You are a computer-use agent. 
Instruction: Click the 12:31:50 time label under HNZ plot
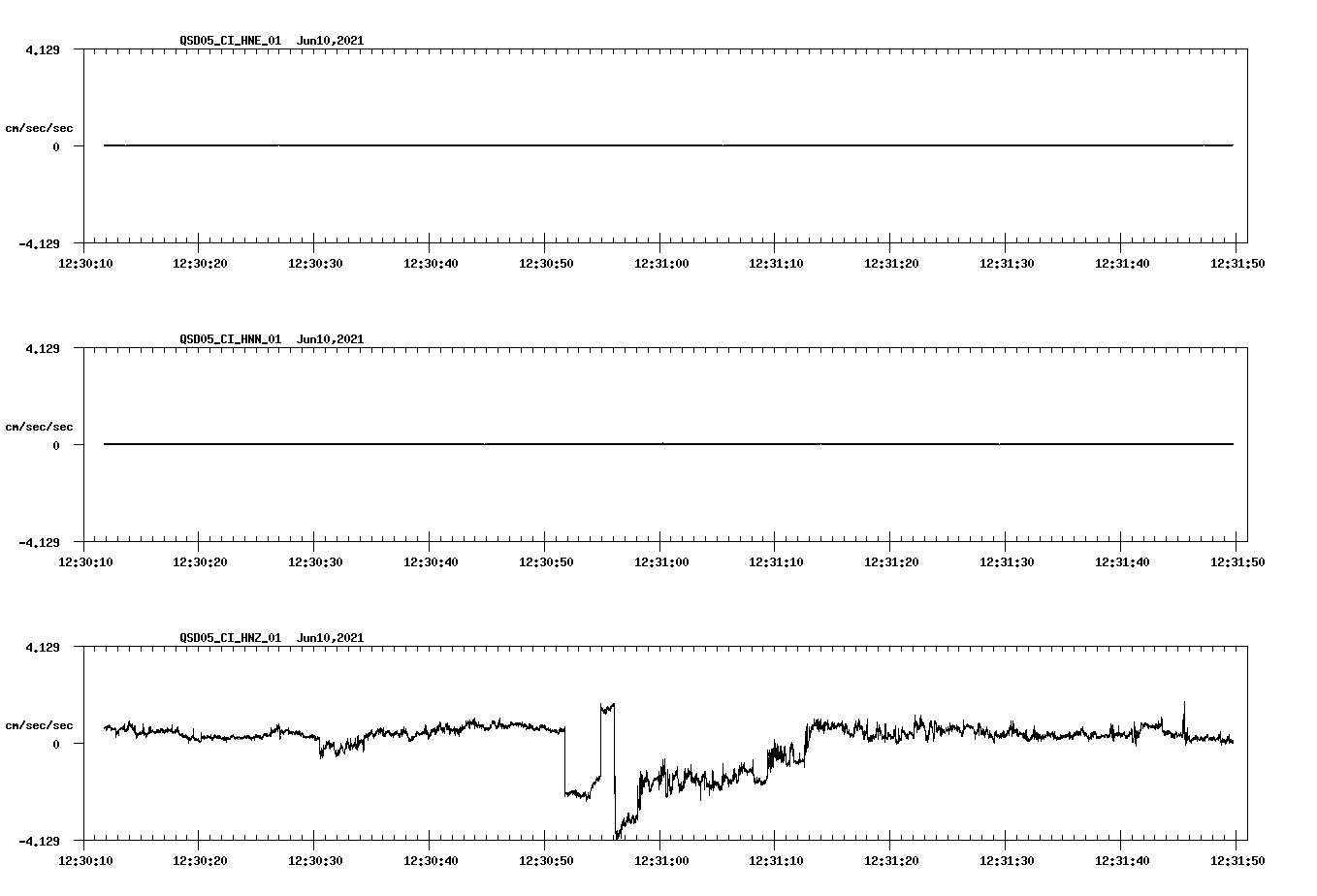click(x=1237, y=860)
